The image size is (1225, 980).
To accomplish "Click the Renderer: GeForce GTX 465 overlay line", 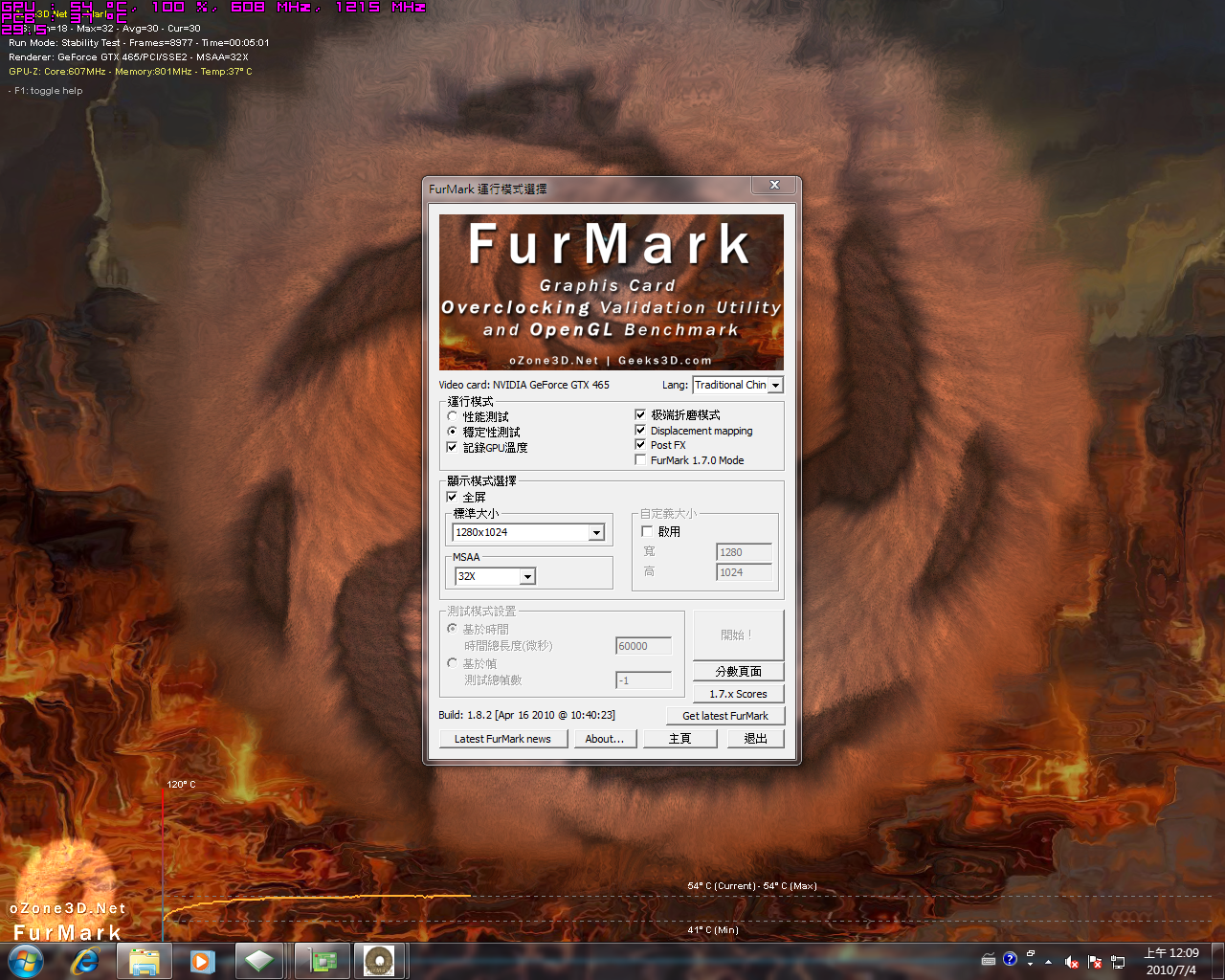I will pyautogui.click(x=128, y=57).
